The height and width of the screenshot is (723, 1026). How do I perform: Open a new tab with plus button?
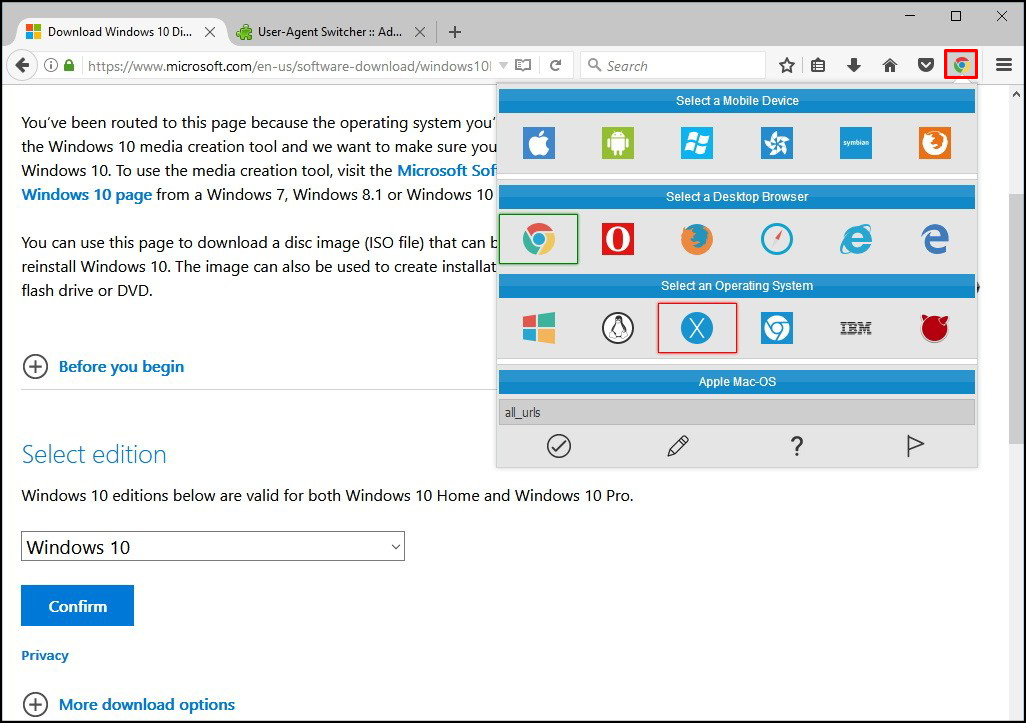pos(455,31)
